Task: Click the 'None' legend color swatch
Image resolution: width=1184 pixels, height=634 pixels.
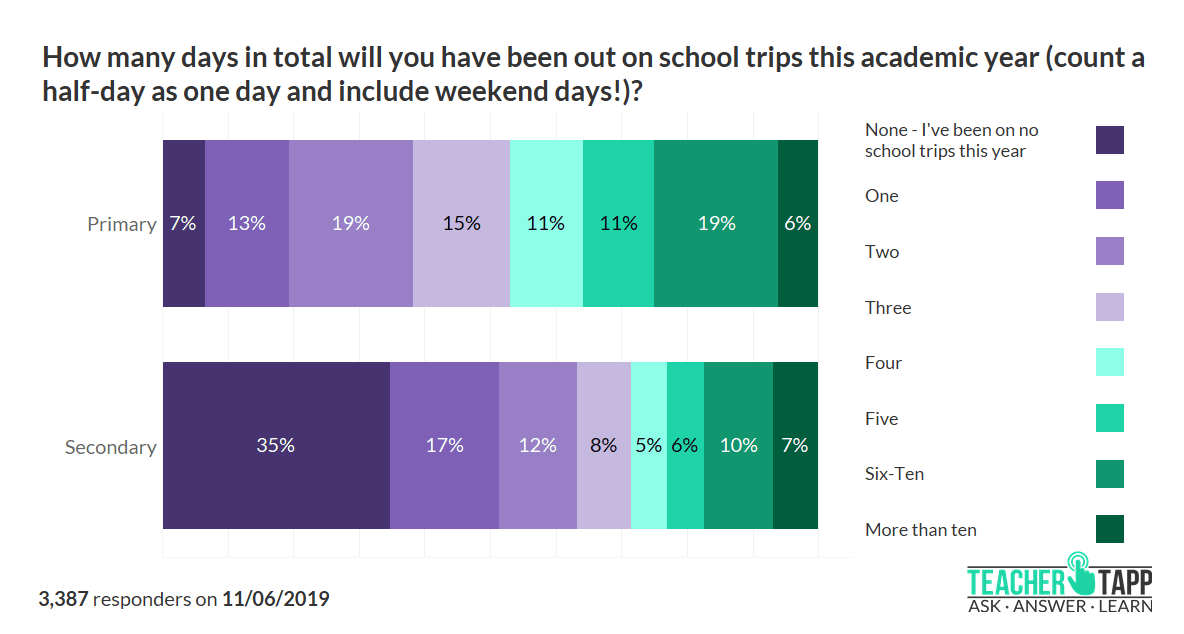Action: coord(1110,140)
